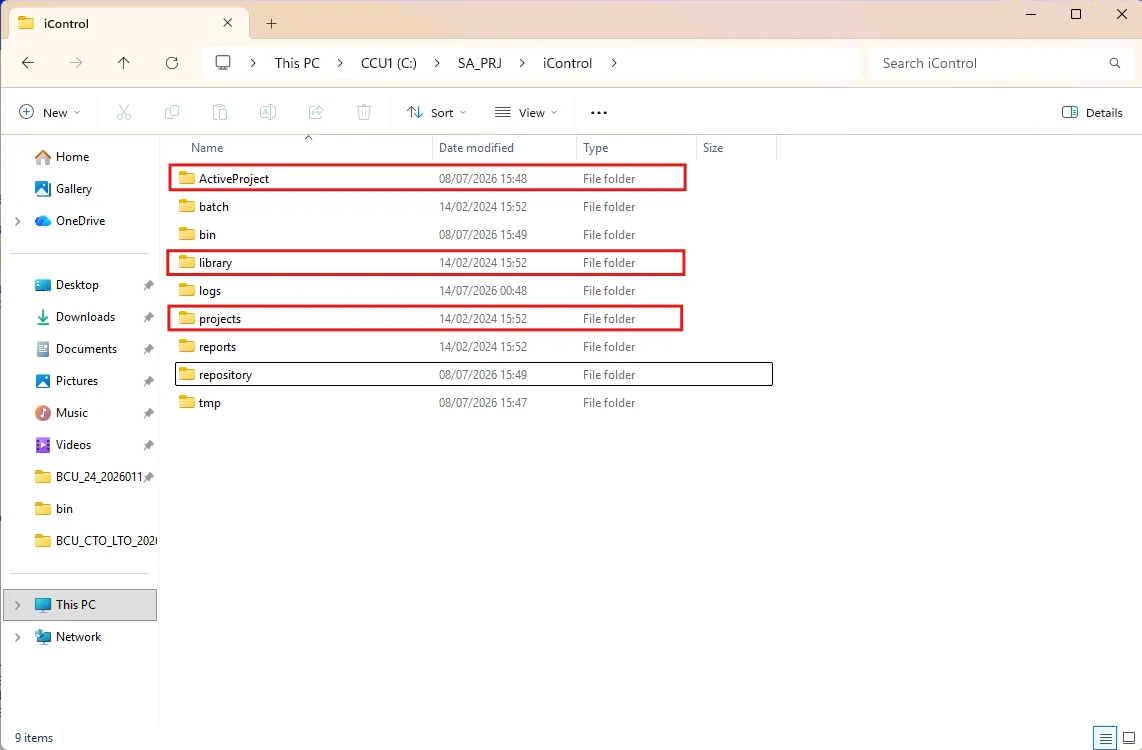Image resolution: width=1142 pixels, height=750 pixels.
Task: Switch to details list view icon
Action: coord(1106,738)
